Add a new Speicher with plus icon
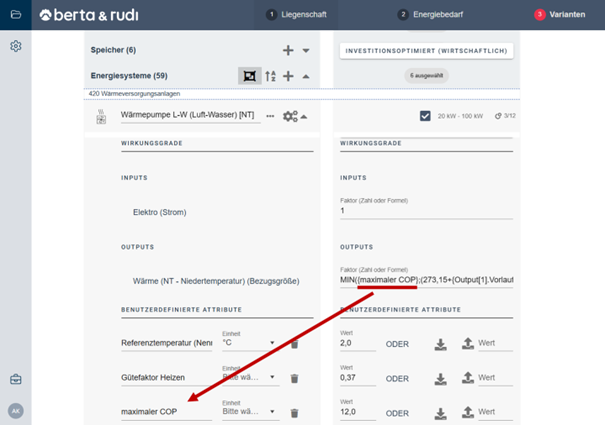 pyautogui.click(x=288, y=50)
